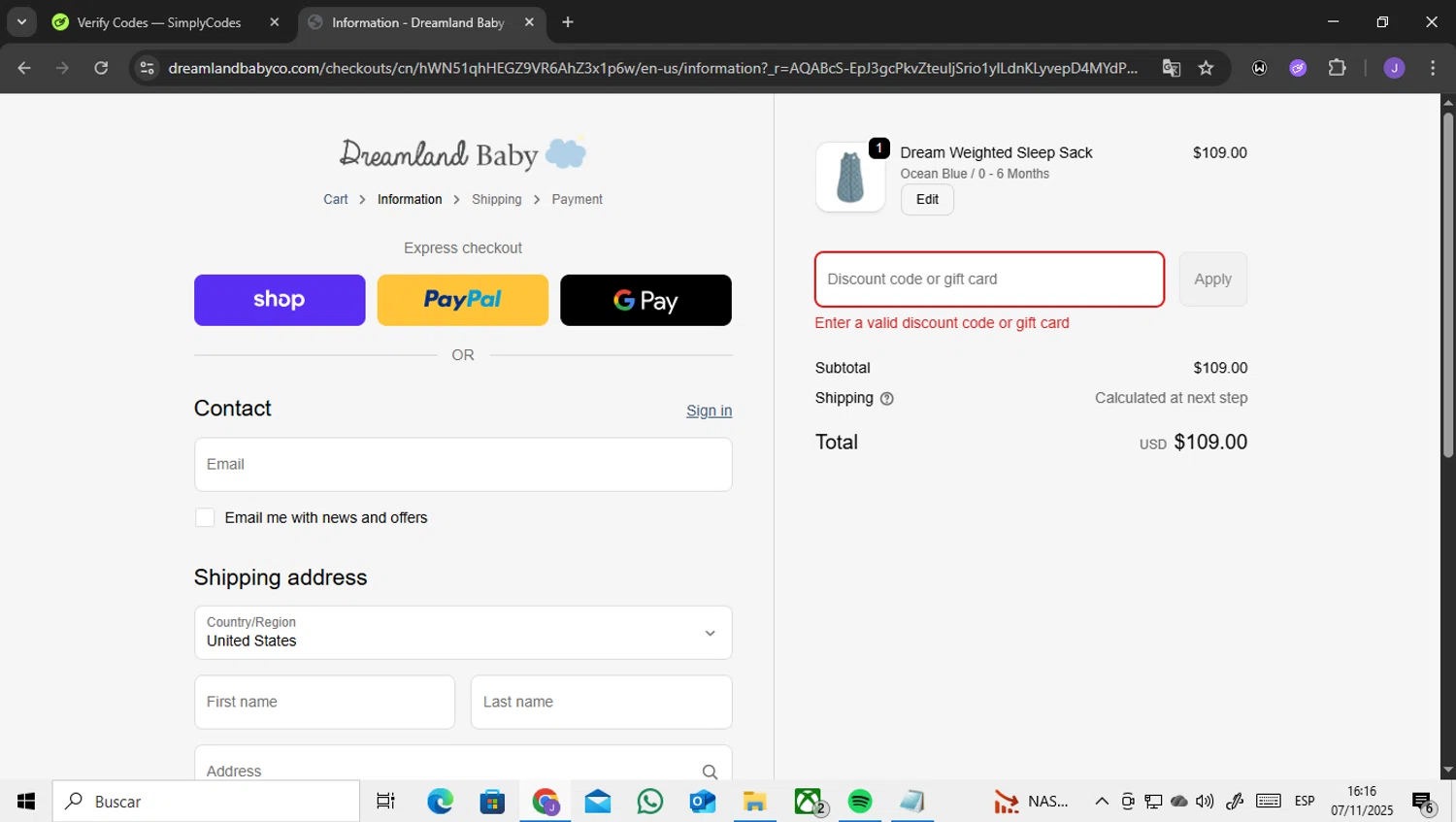
Task: Open Outlook from the taskbar
Action: (703, 802)
